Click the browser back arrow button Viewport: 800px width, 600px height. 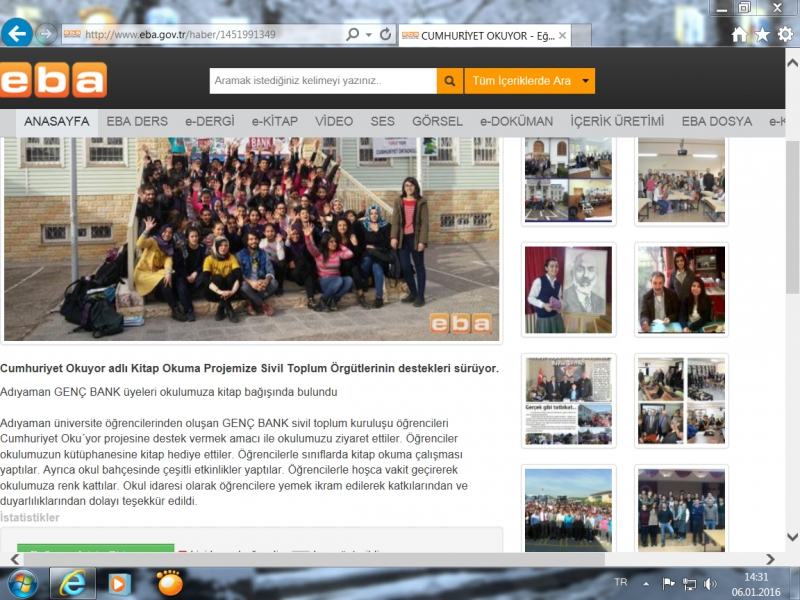click(x=16, y=33)
